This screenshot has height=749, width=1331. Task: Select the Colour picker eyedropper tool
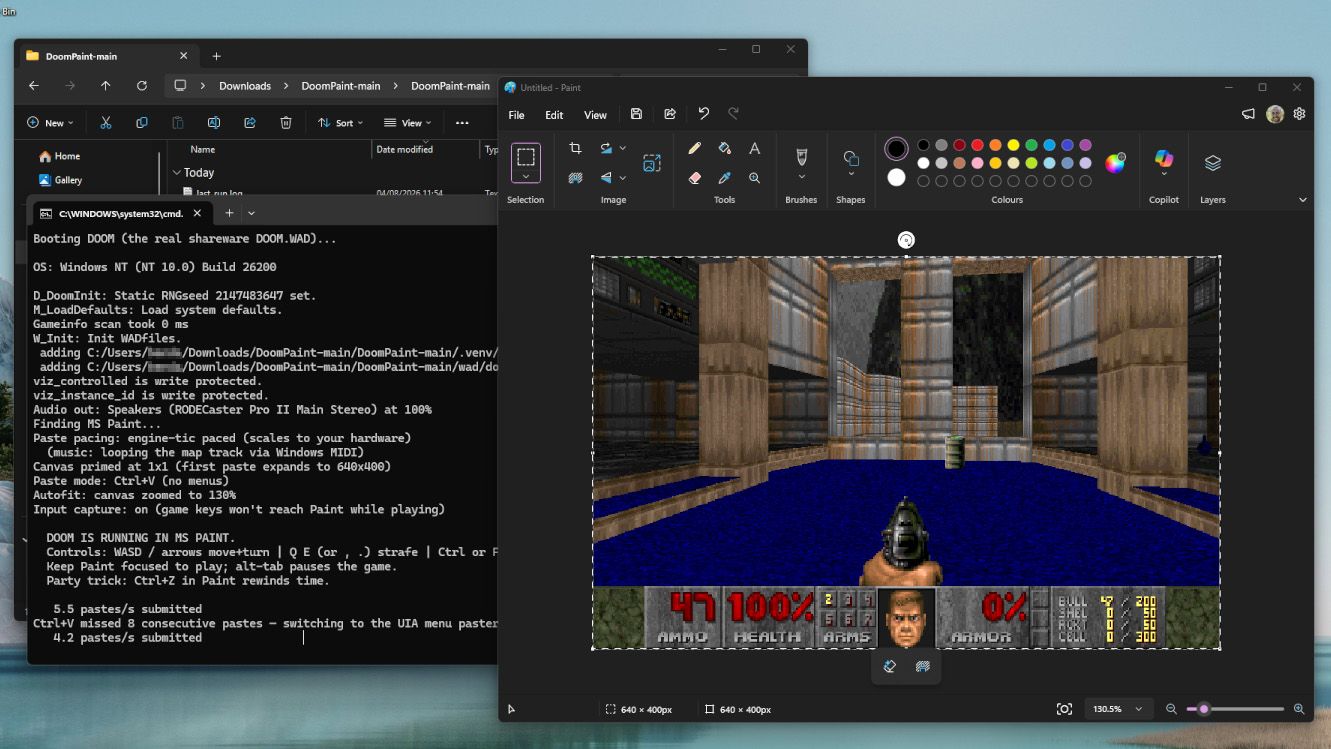click(x=725, y=178)
